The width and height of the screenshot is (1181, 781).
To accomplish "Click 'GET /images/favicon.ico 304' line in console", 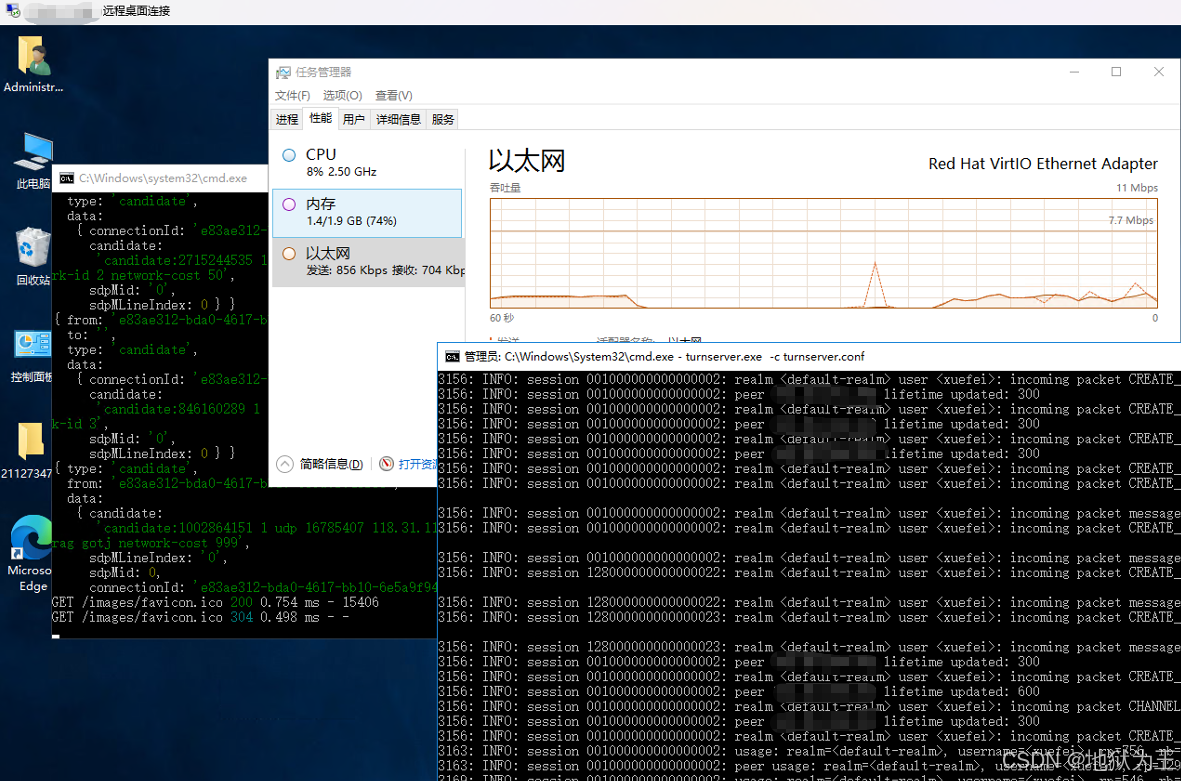I will 200,618.
